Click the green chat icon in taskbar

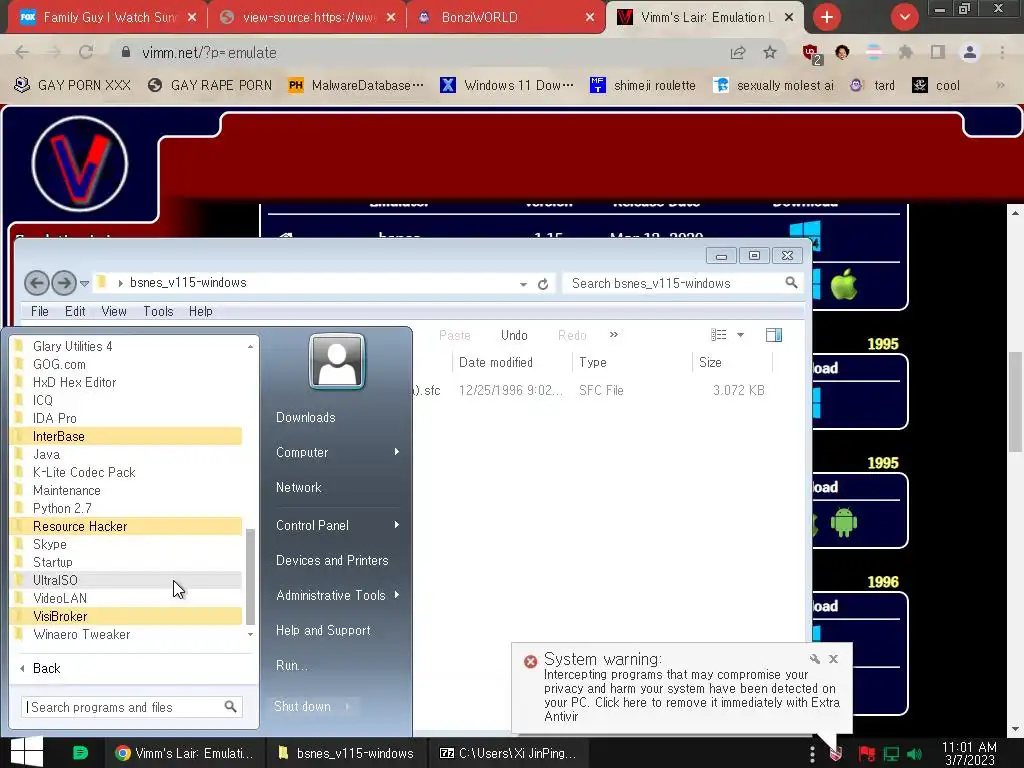80,753
